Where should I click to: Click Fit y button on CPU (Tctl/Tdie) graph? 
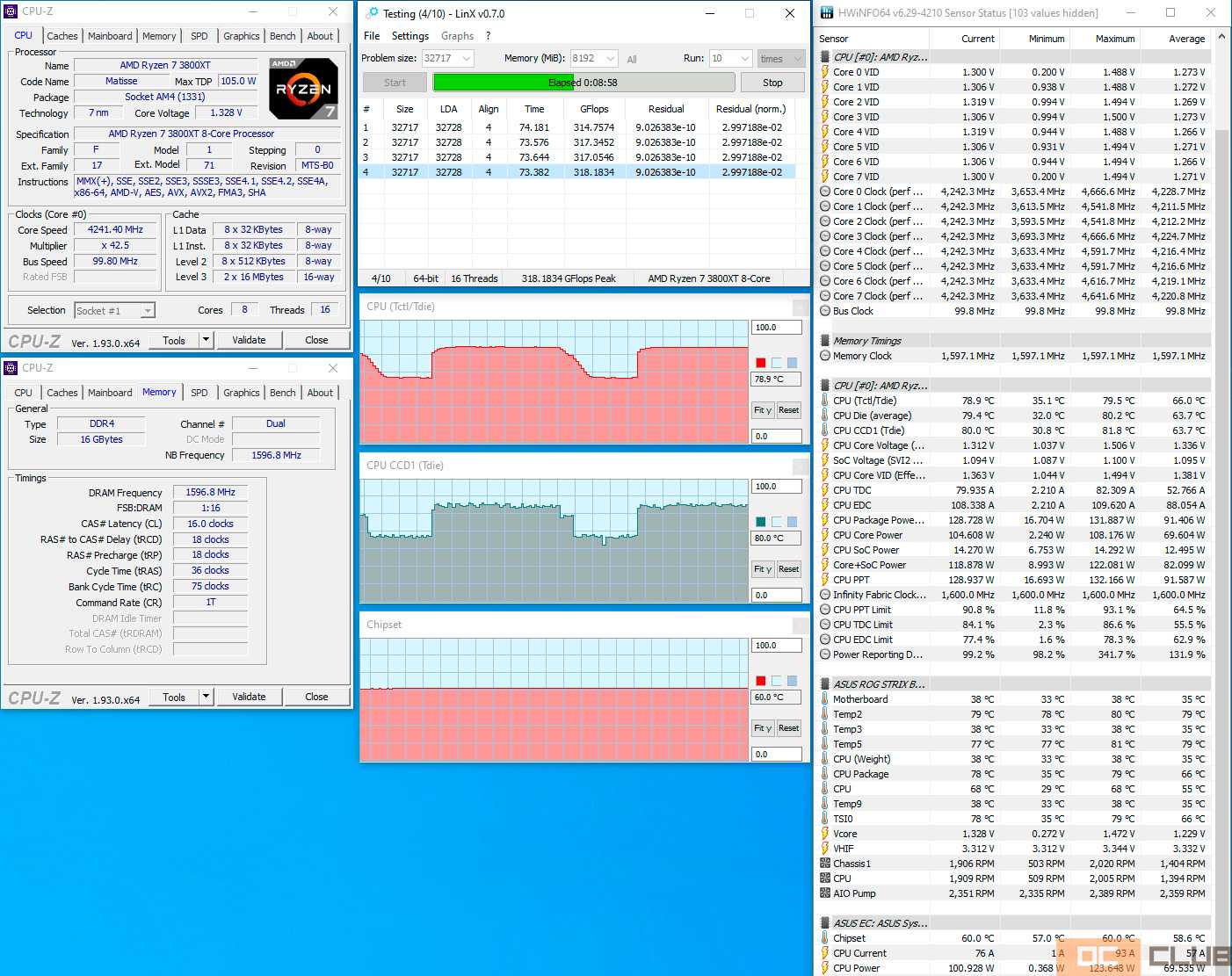coord(762,410)
